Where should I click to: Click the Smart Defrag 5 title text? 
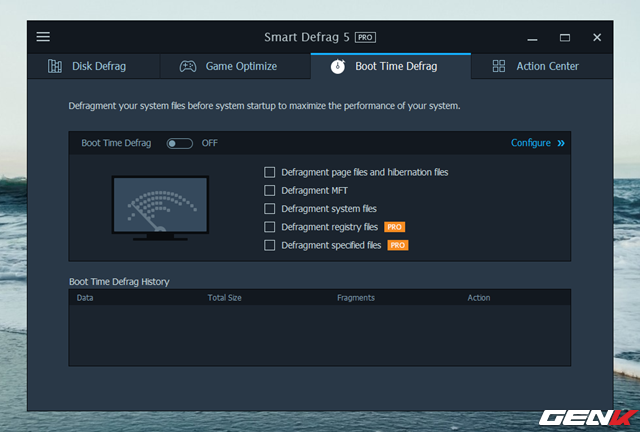tap(307, 37)
